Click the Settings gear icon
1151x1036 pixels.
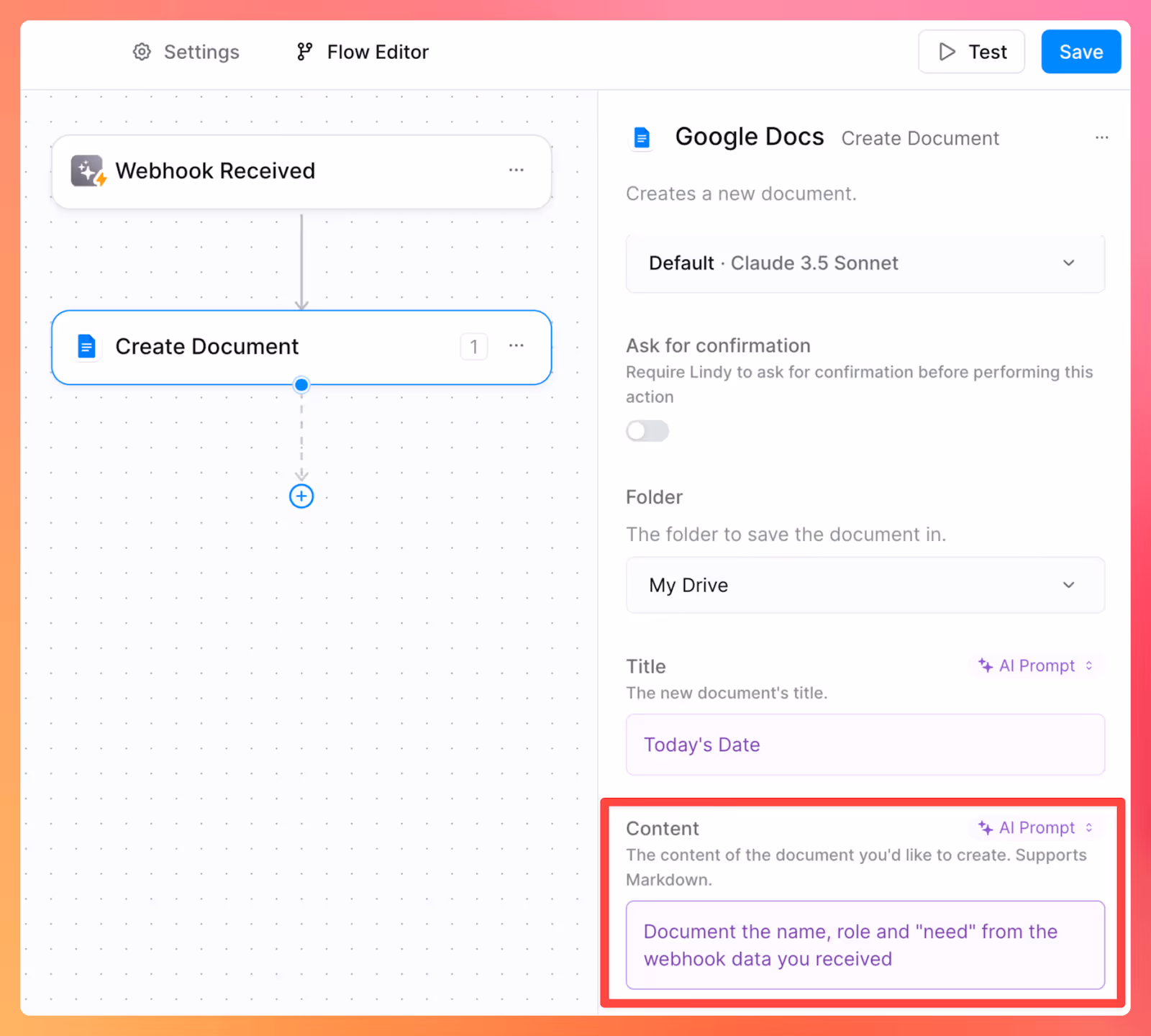[x=142, y=52]
